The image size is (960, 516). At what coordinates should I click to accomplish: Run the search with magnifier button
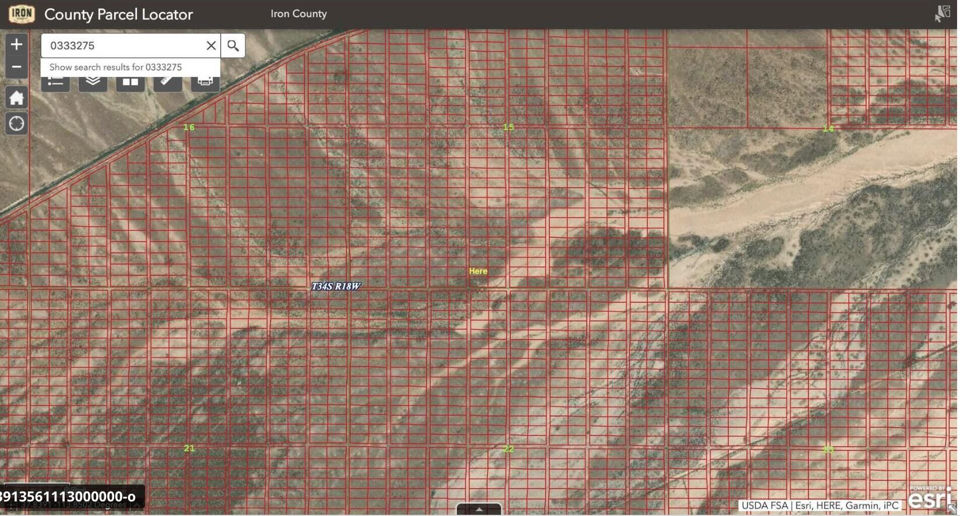233,45
